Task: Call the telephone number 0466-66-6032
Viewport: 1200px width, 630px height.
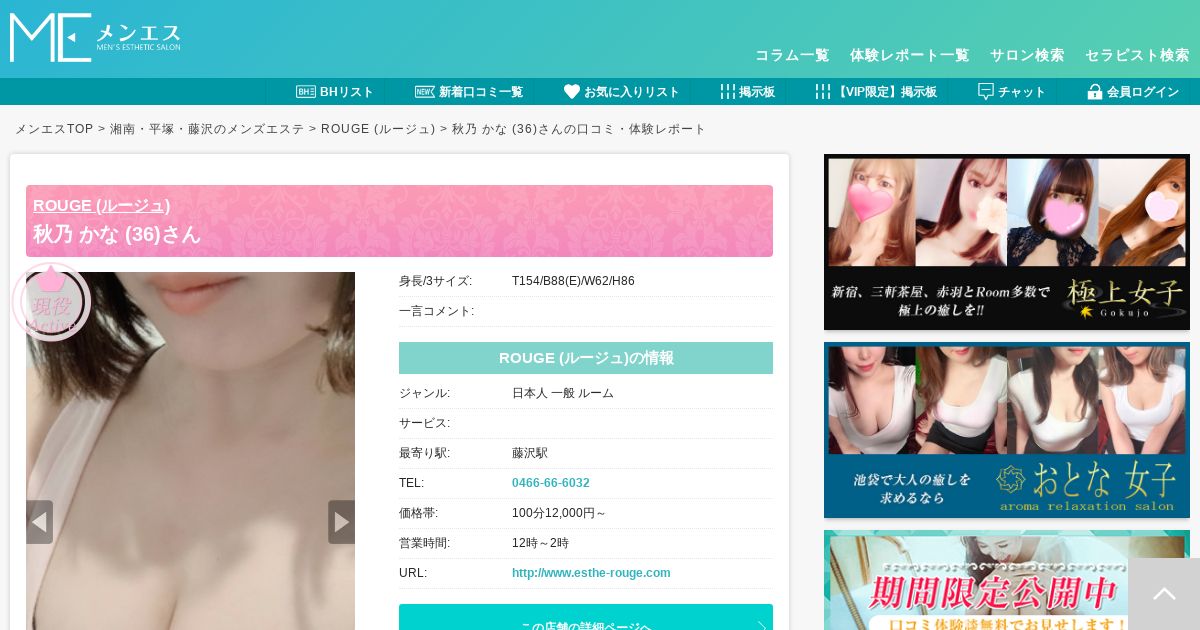Action: click(551, 483)
